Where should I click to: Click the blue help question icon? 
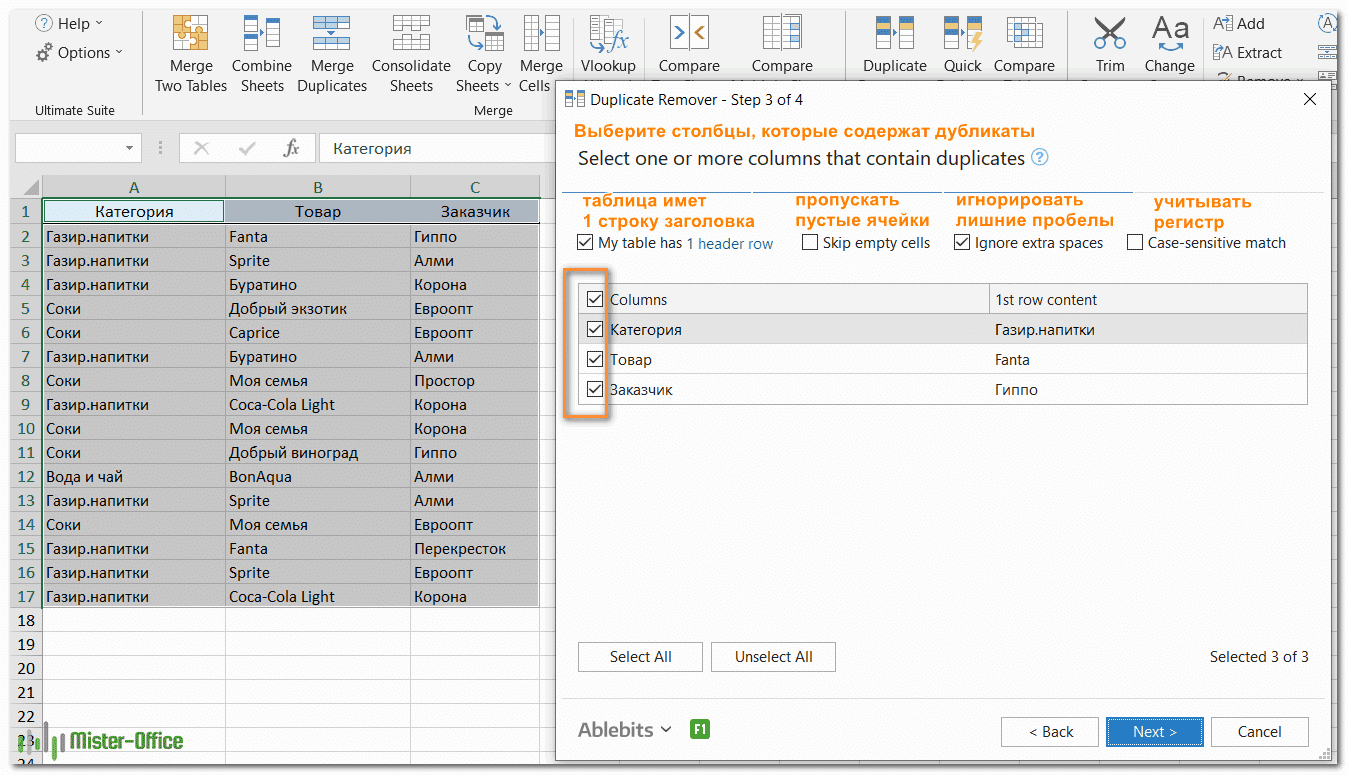(1040, 158)
